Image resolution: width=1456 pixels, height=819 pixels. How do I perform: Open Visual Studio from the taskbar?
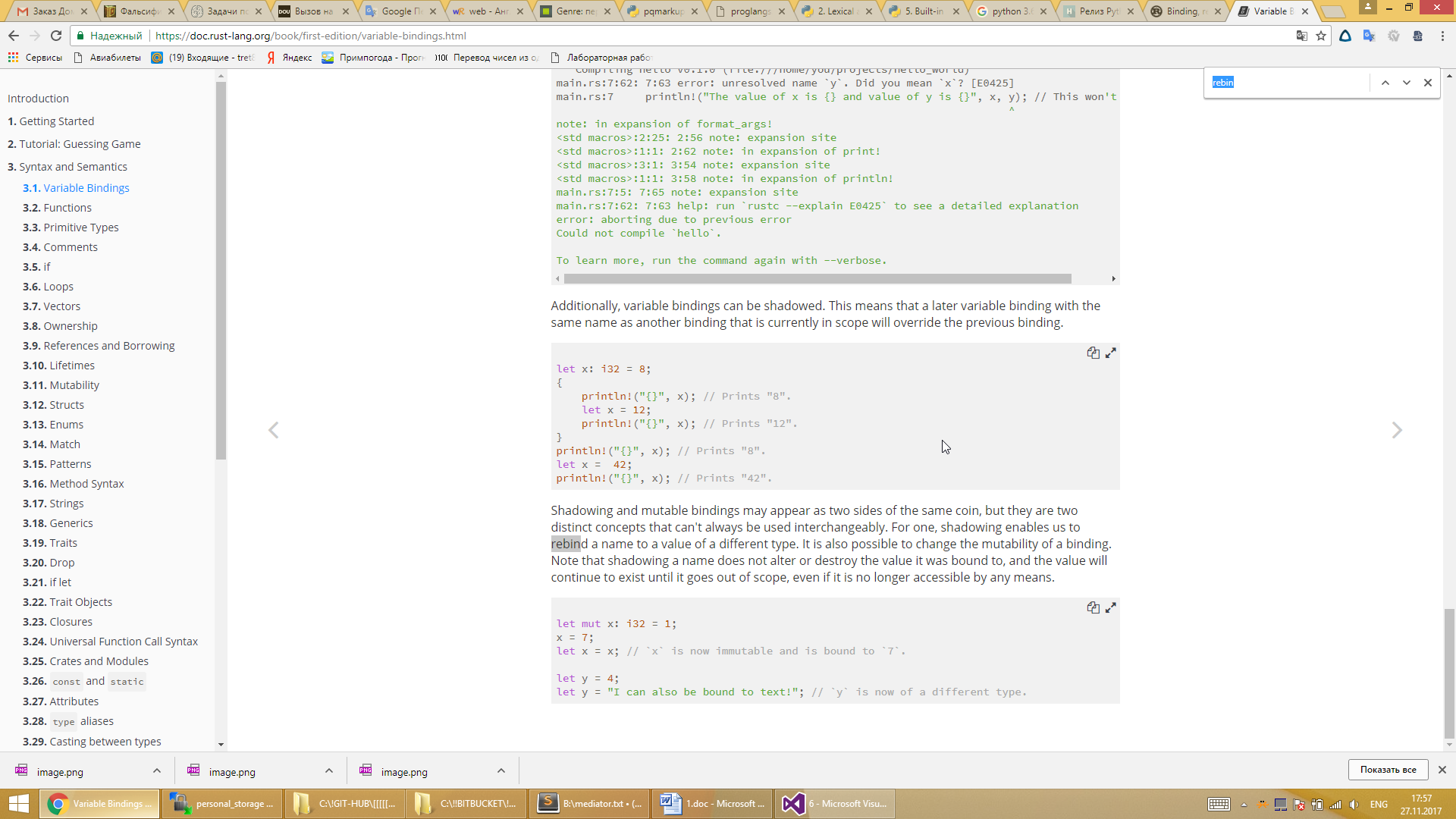click(x=834, y=804)
